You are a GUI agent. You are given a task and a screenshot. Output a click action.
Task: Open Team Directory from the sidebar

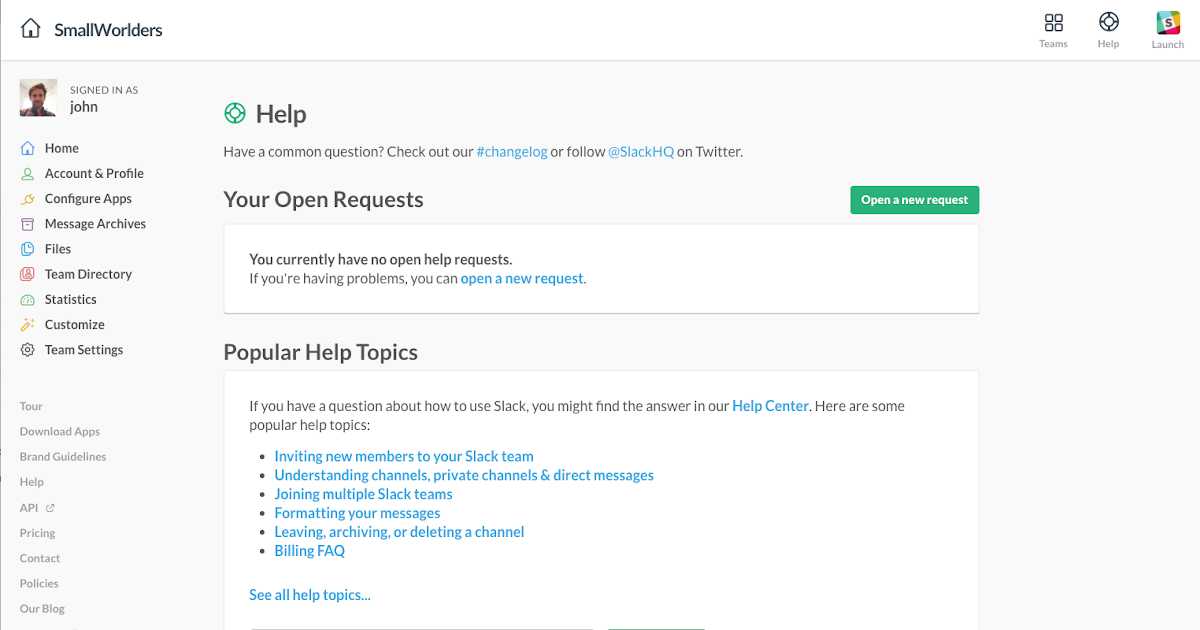tap(88, 274)
